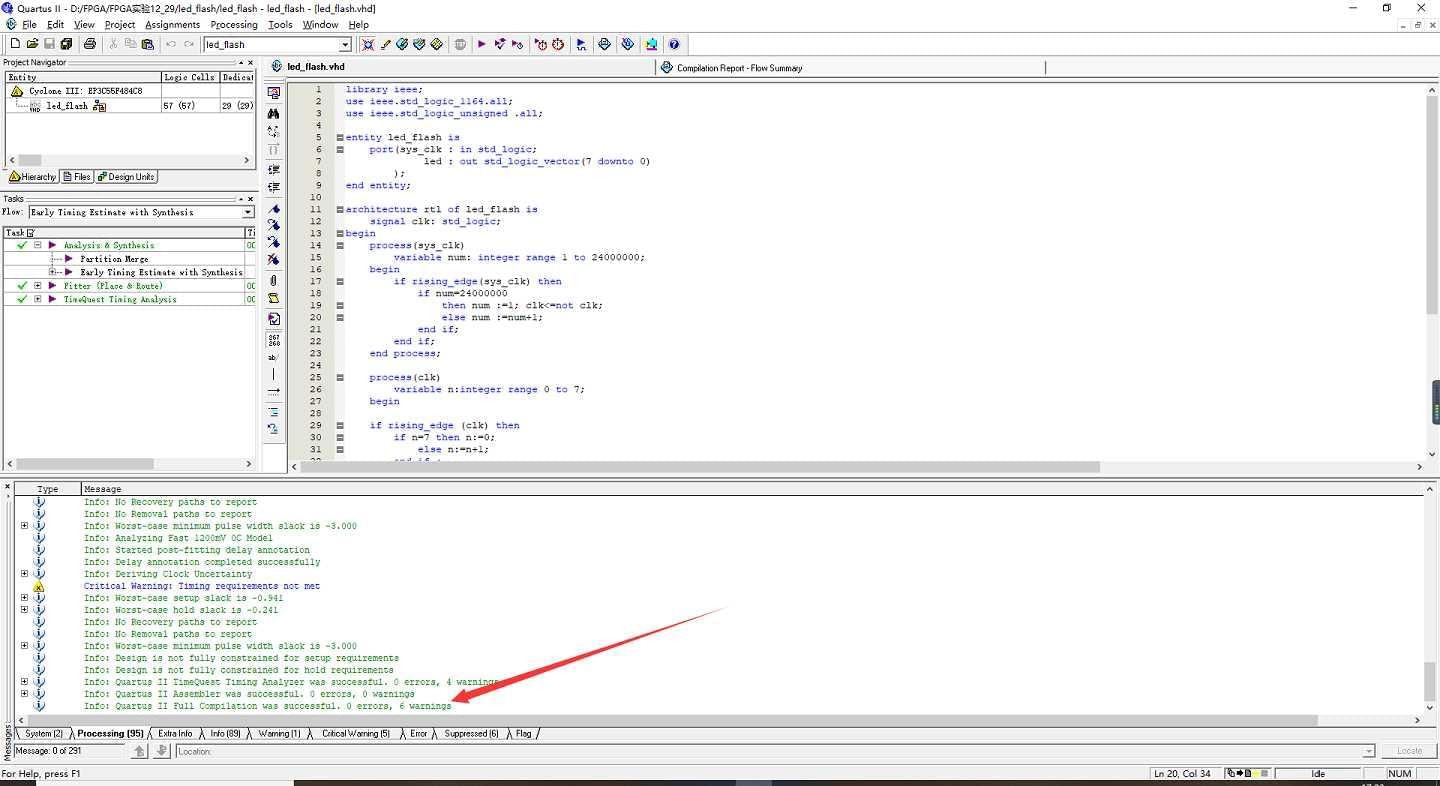Open the led_flash project dropdown
The image size is (1440, 786).
pos(345,44)
